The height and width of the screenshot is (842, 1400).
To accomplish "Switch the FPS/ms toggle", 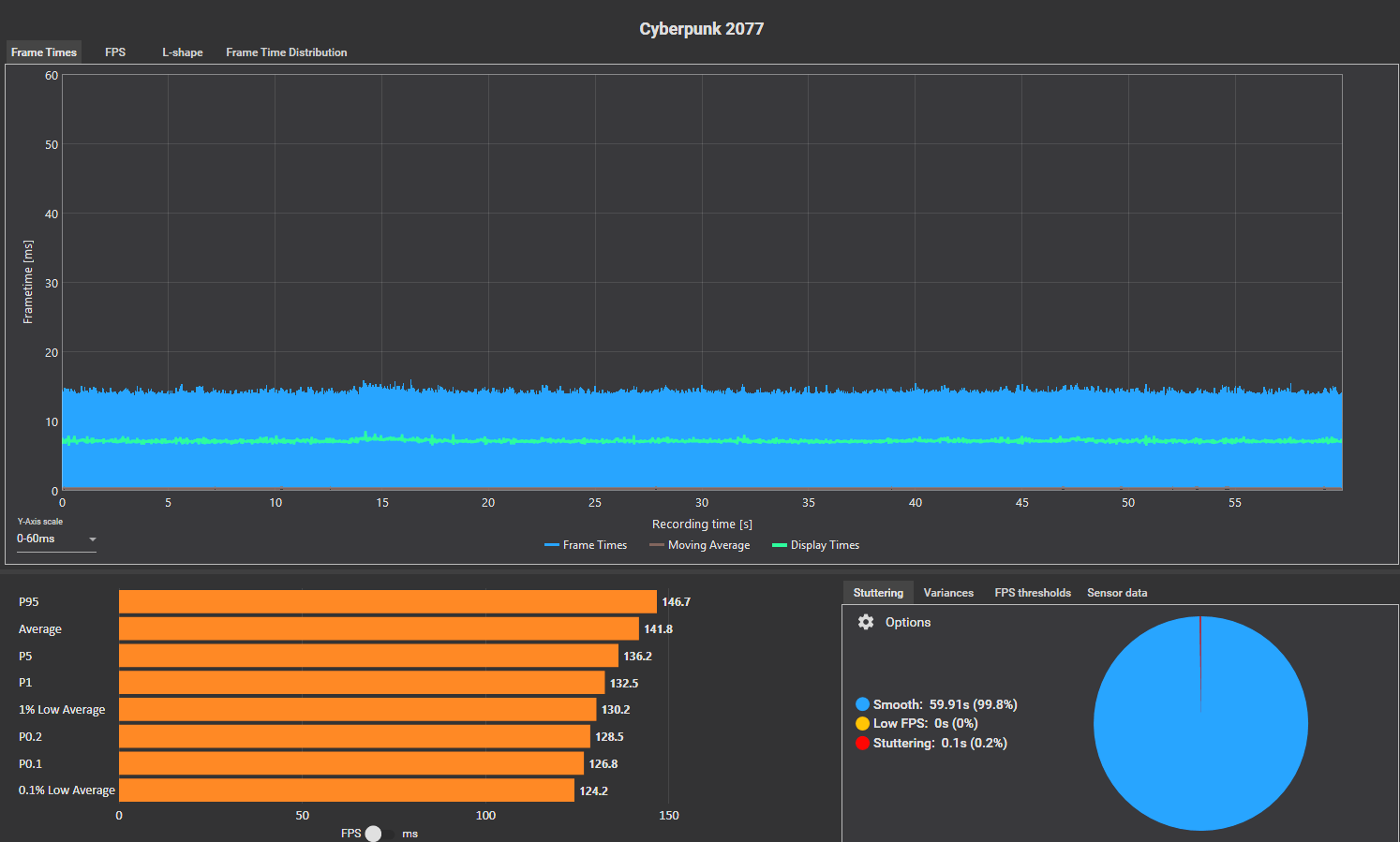I will (x=373, y=834).
